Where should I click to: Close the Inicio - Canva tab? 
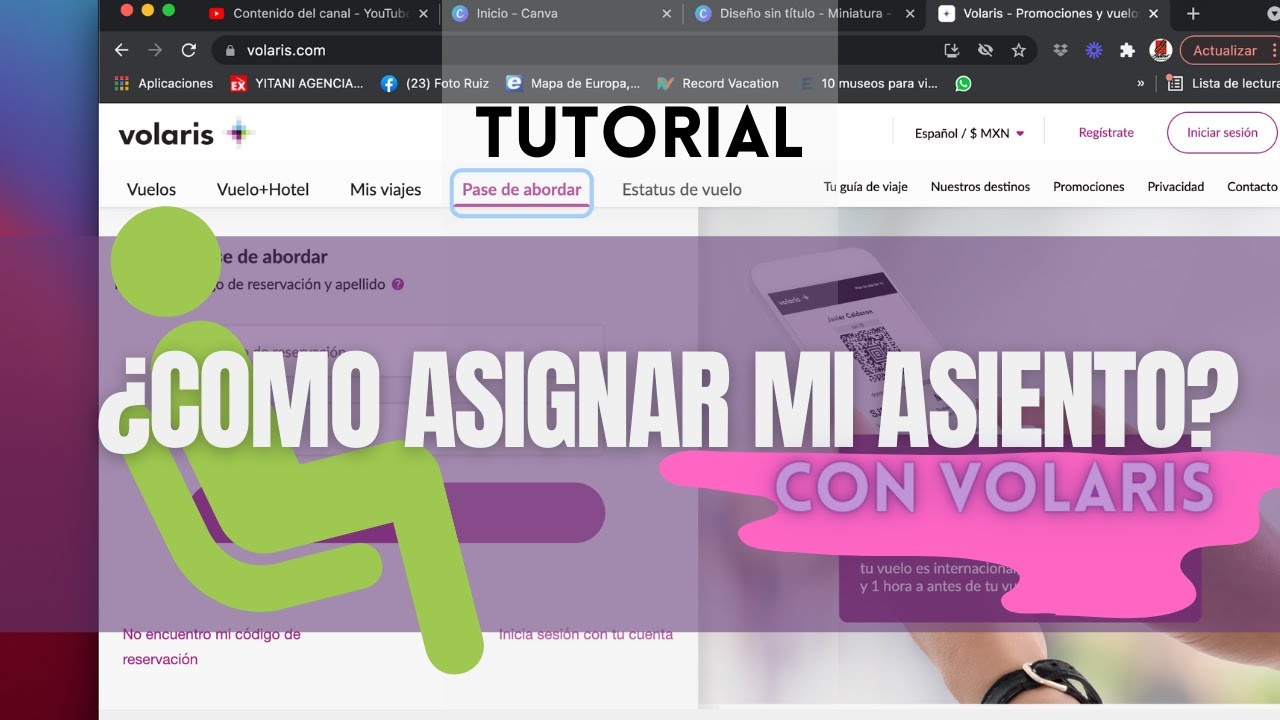coord(669,14)
